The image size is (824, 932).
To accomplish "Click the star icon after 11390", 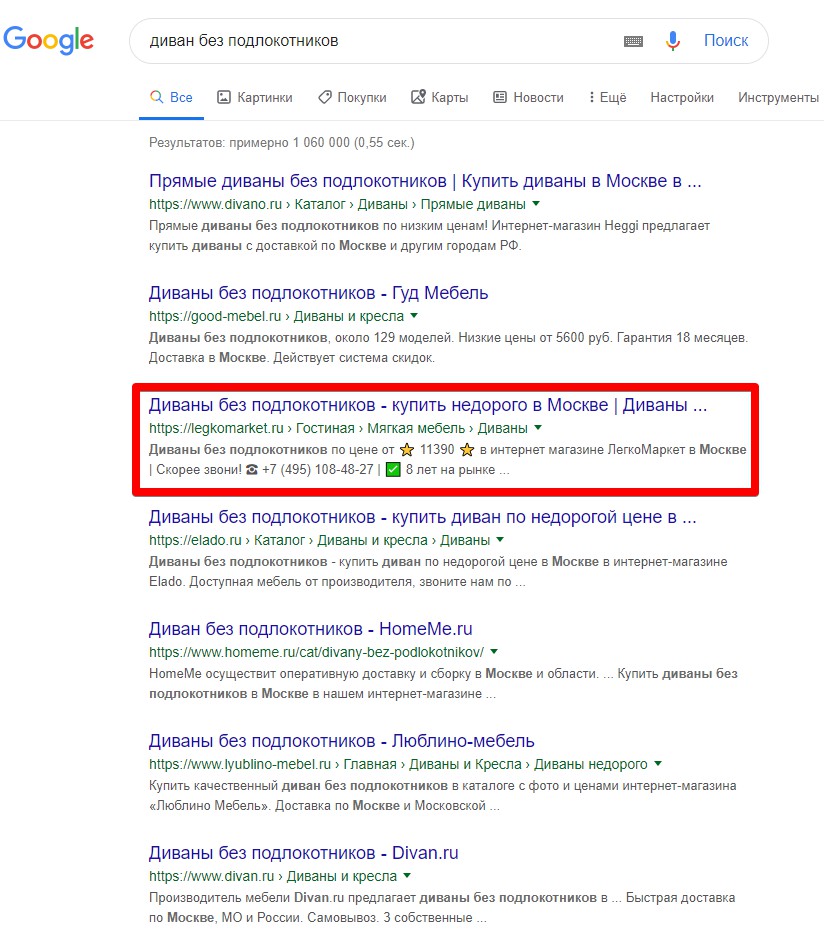I will pyautogui.click(x=467, y=450).
